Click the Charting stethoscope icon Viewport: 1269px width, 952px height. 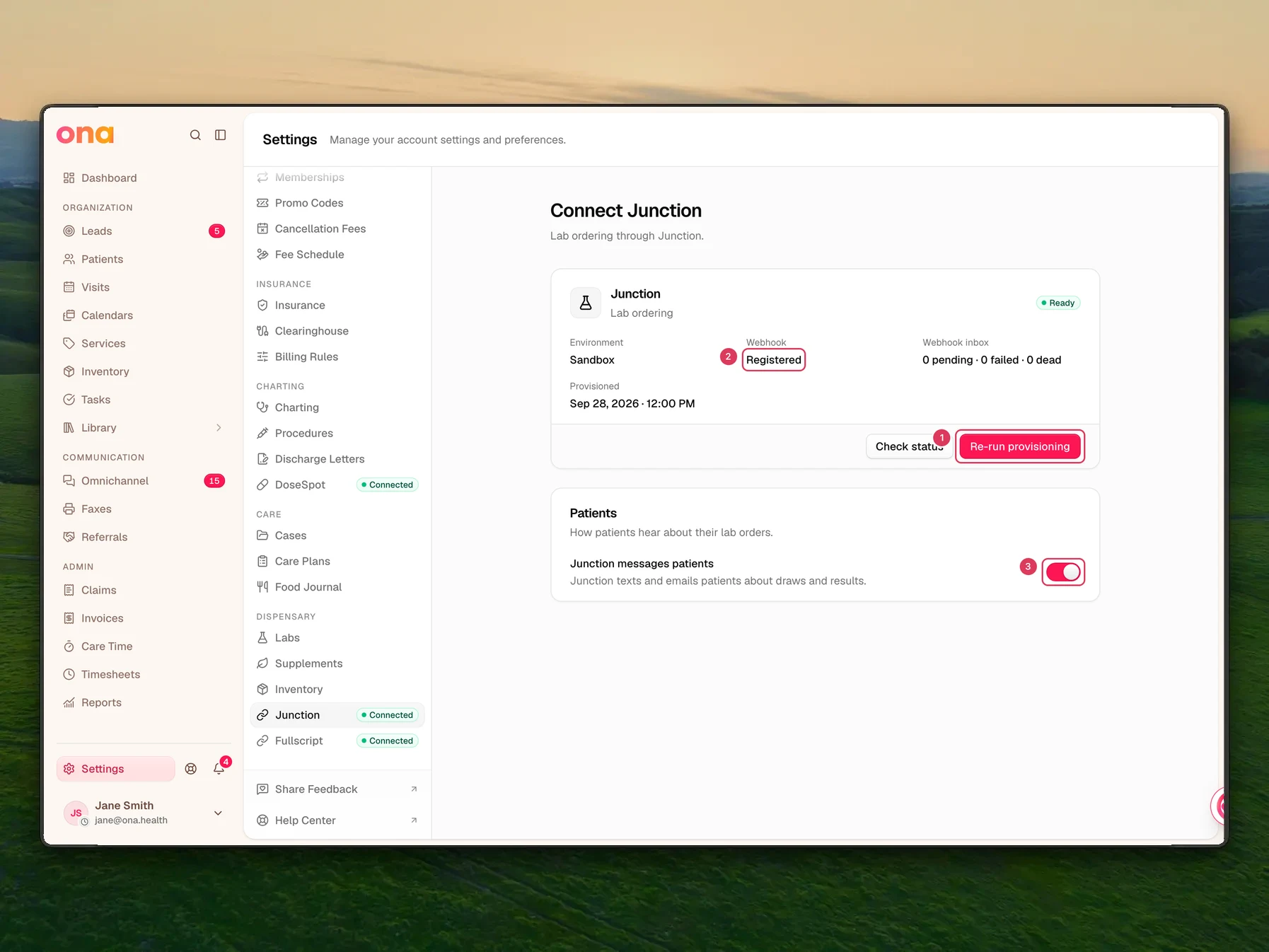click(x=262, y=407)
